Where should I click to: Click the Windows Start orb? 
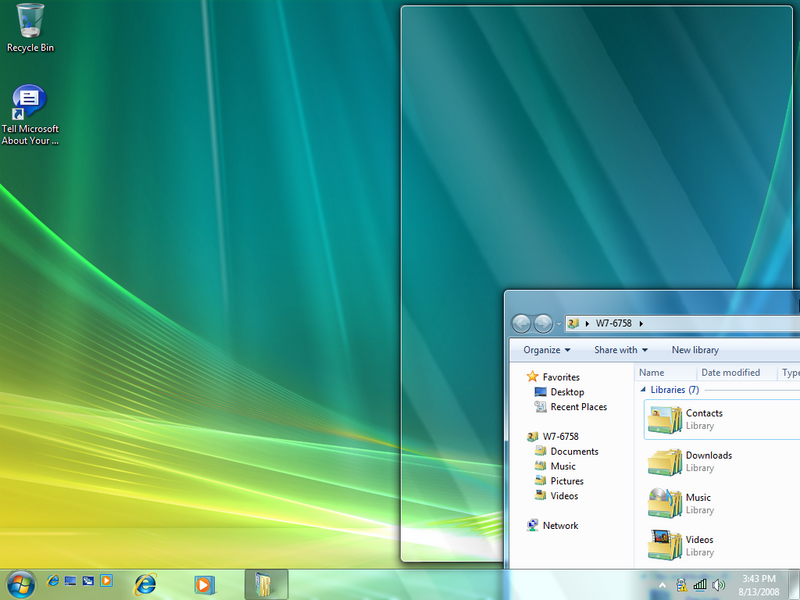tap(20, 583)
